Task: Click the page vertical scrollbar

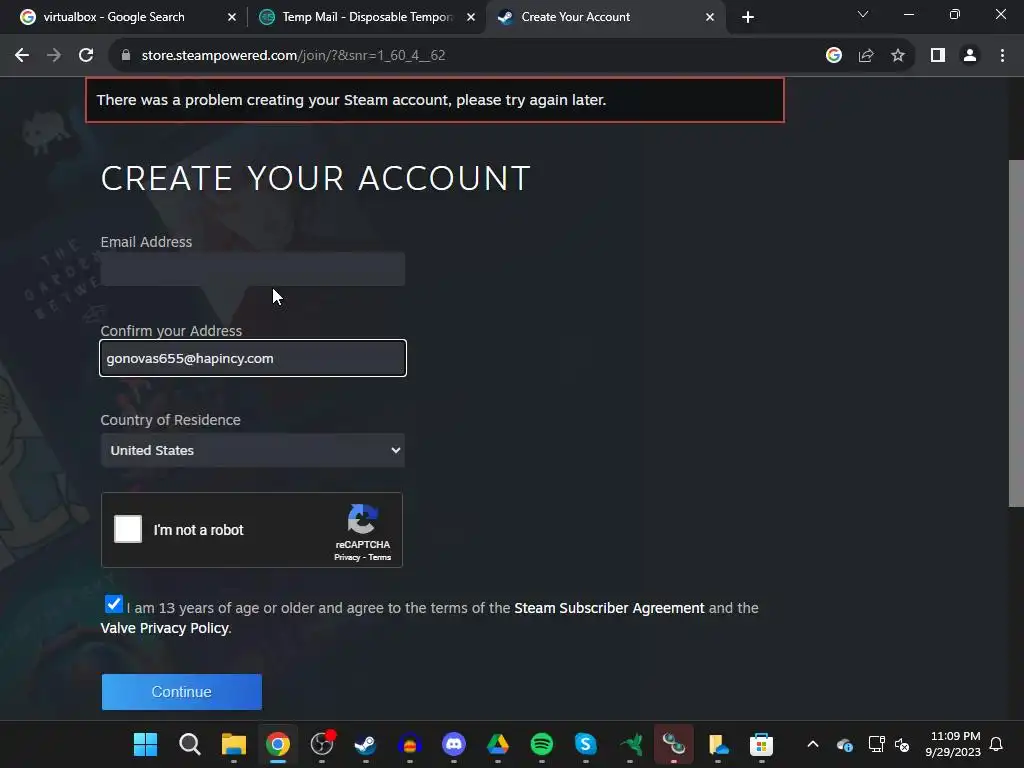Action: coord(1016,333)
